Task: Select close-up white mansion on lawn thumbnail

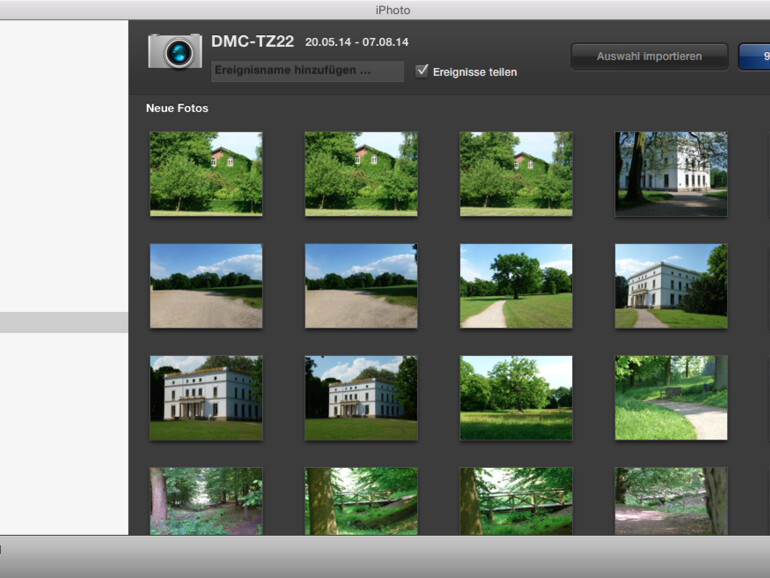Action: pyautogui.click(x=206, y=398)
